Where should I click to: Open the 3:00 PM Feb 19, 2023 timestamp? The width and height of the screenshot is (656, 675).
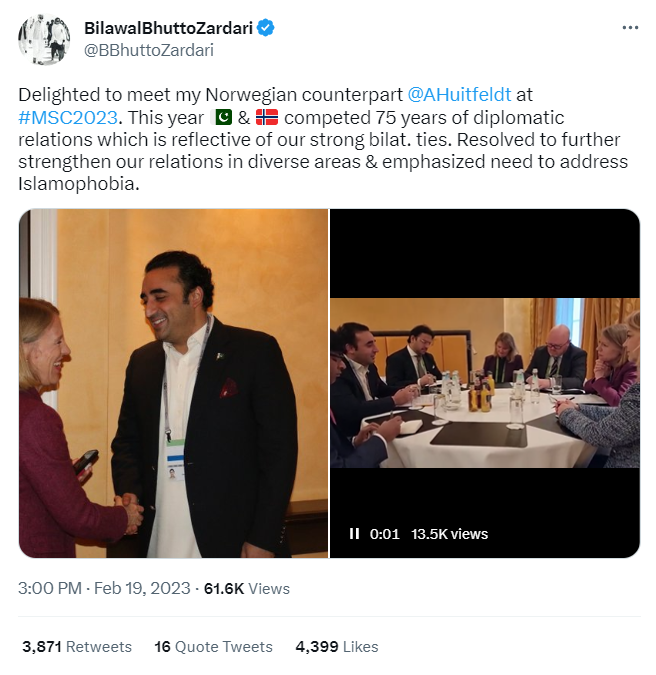pos(104,589)
